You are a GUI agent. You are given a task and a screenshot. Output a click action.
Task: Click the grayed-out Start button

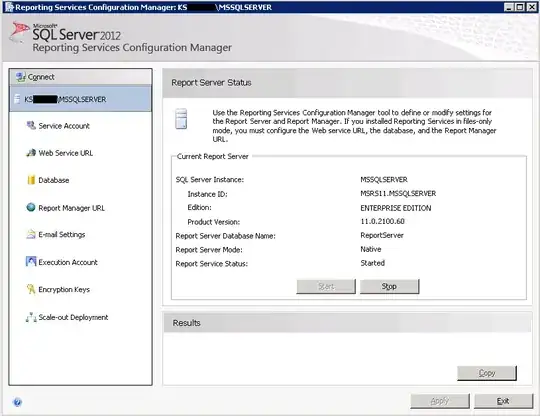326,287
